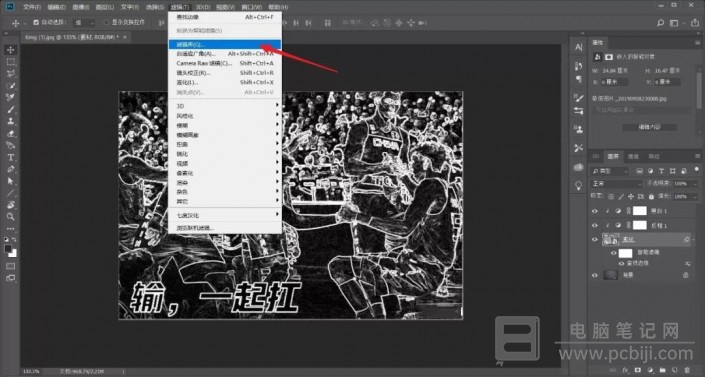Choose Camera Raw 滤镜 menu entry
705x377 pixels.
click(225, 63)
